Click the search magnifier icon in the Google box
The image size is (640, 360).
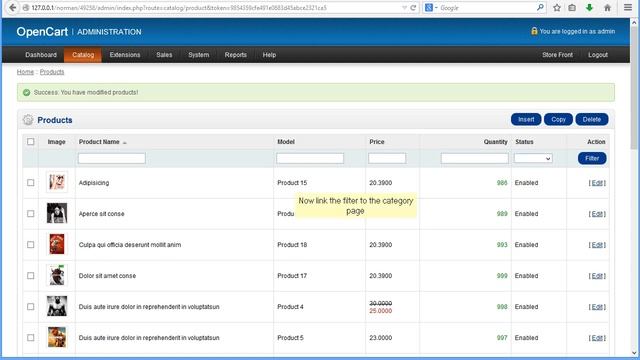(540, 7)
